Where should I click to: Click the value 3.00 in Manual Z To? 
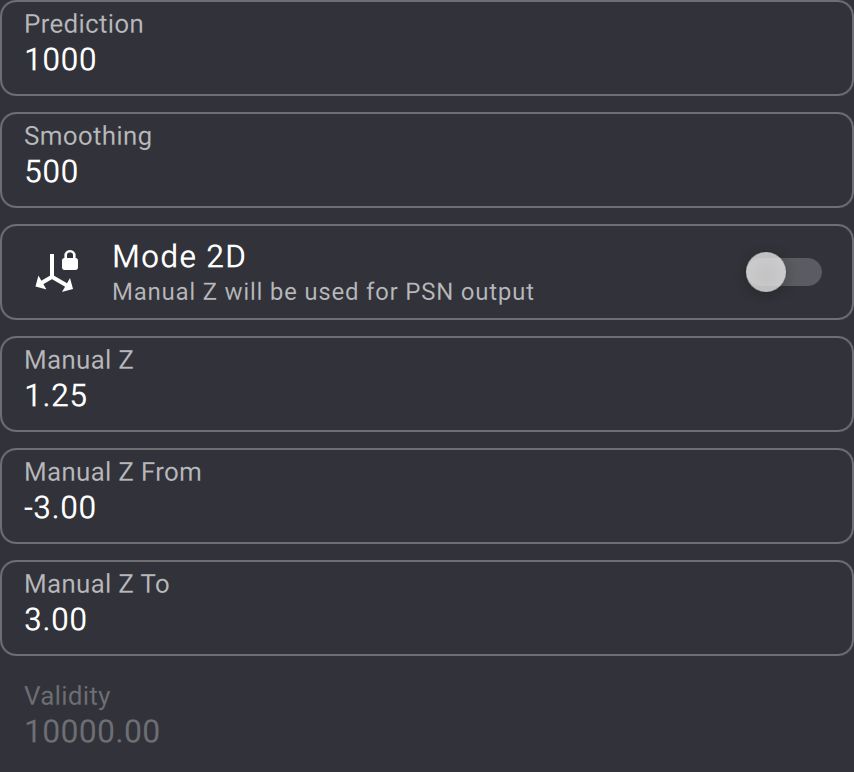click(56, 620)
